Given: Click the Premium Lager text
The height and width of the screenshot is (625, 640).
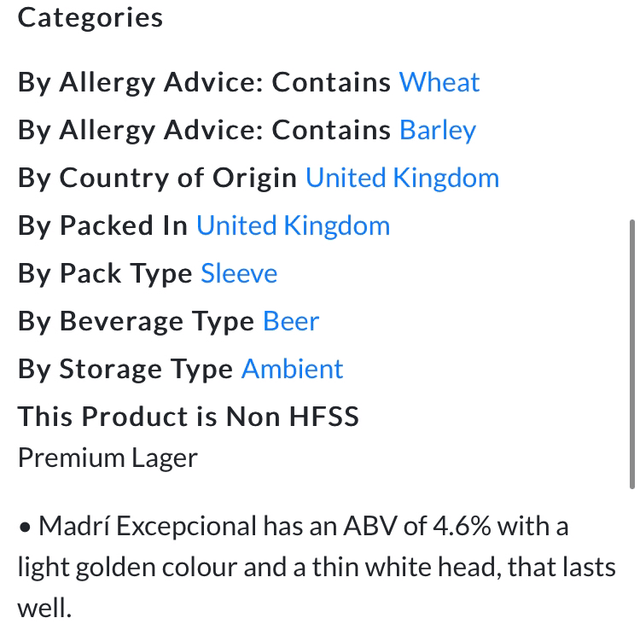Looking at the screenshot, I should (108, 458).
